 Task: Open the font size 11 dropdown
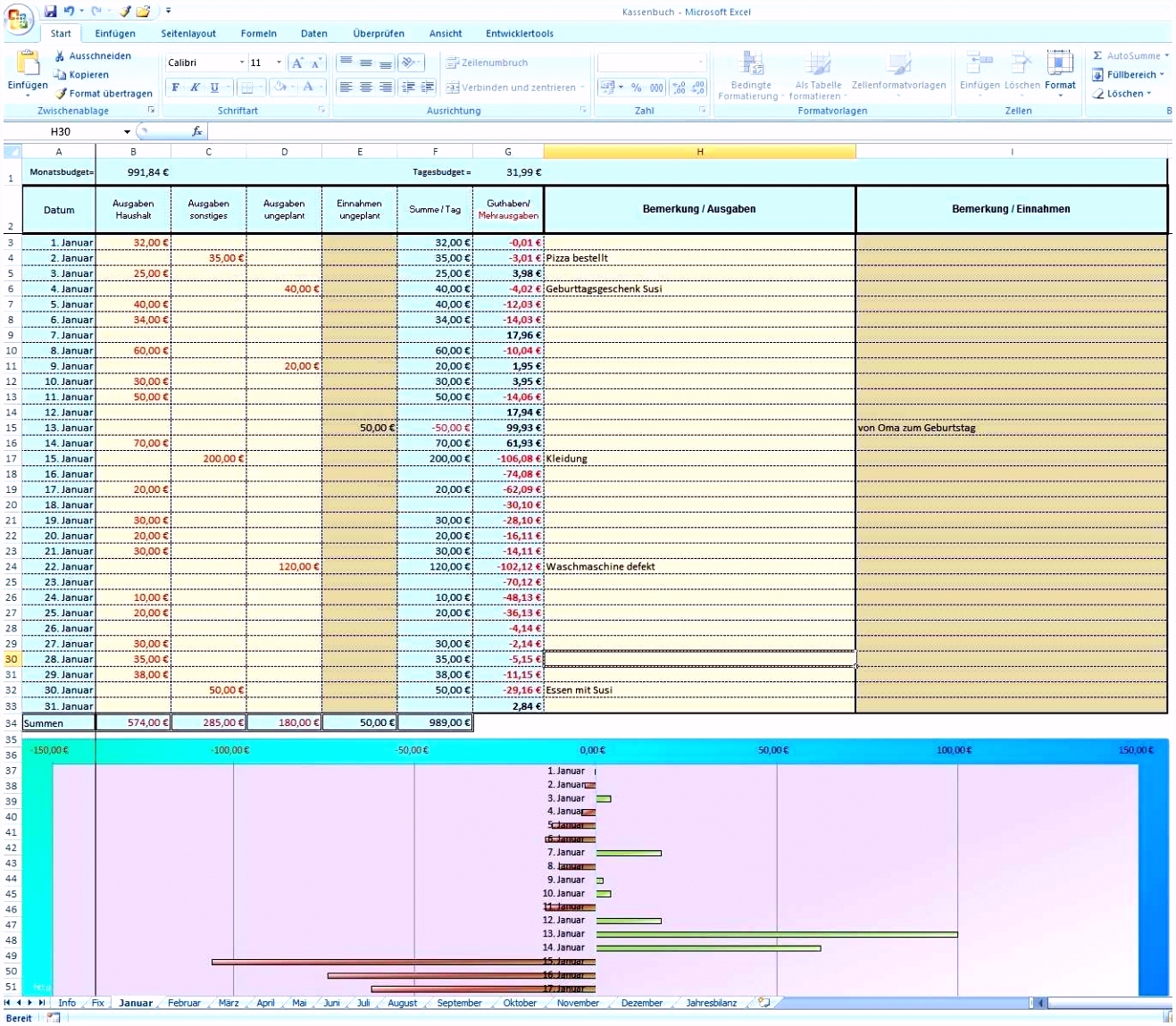coord(279,63)
